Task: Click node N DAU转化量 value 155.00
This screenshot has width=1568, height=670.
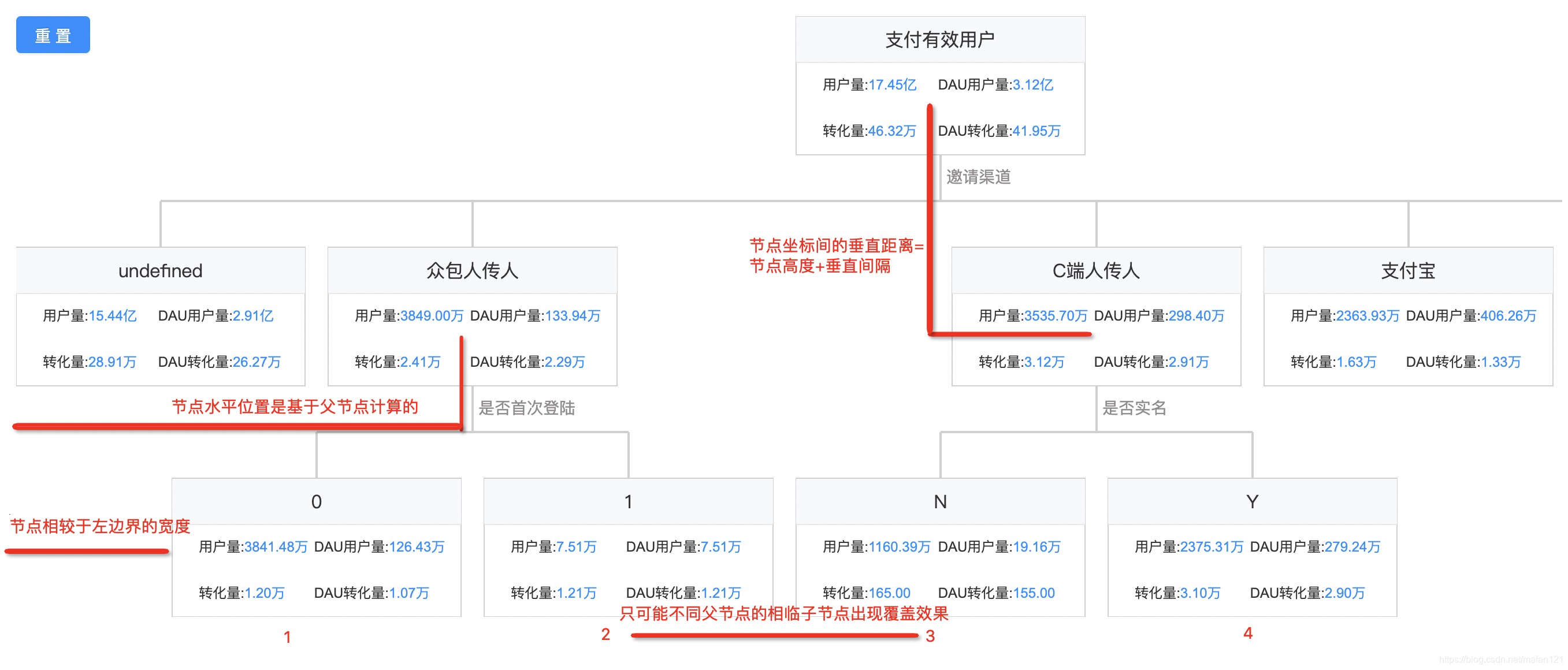Action: tap(1034, 593)
